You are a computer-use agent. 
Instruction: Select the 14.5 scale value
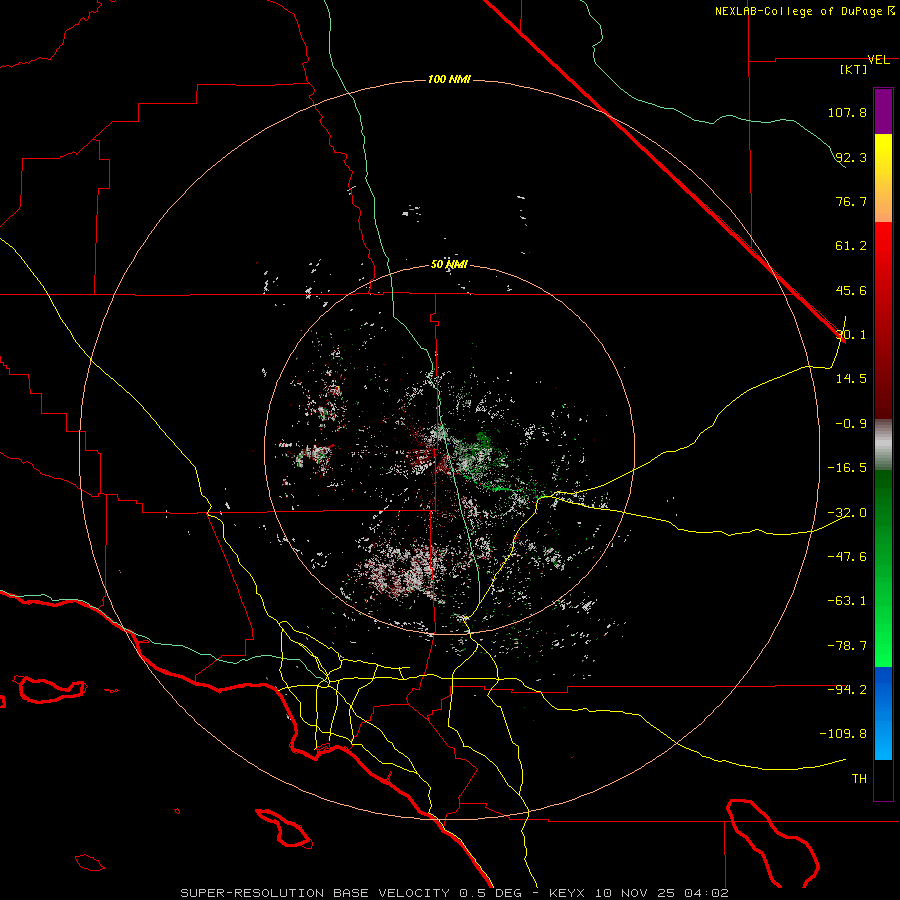[x=851, y=379]
